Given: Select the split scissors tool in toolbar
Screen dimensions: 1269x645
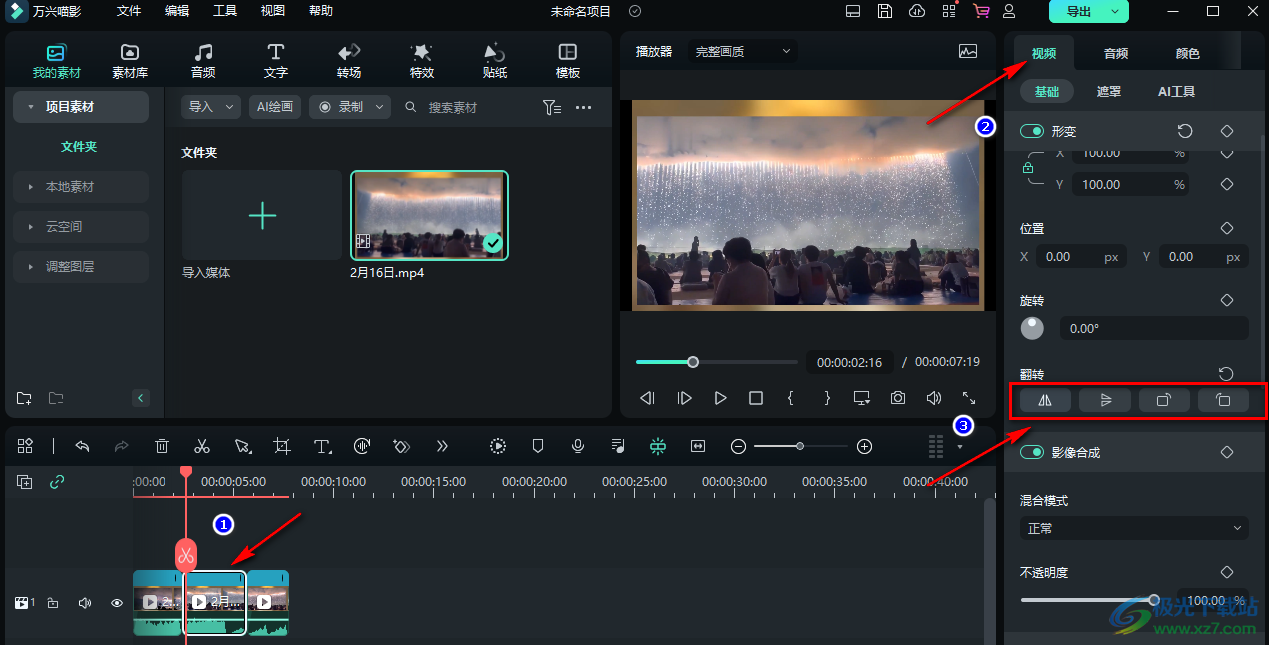Looking at the screenshot, I should click(x=202, y=446).
